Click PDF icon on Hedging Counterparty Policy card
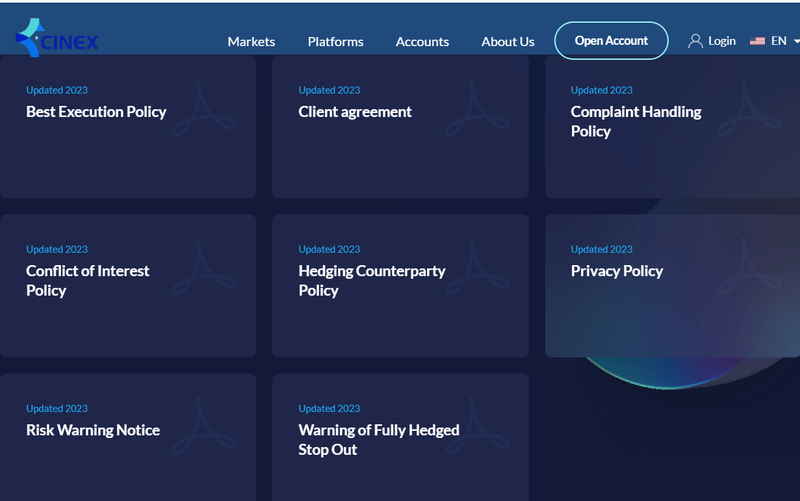 477,266
